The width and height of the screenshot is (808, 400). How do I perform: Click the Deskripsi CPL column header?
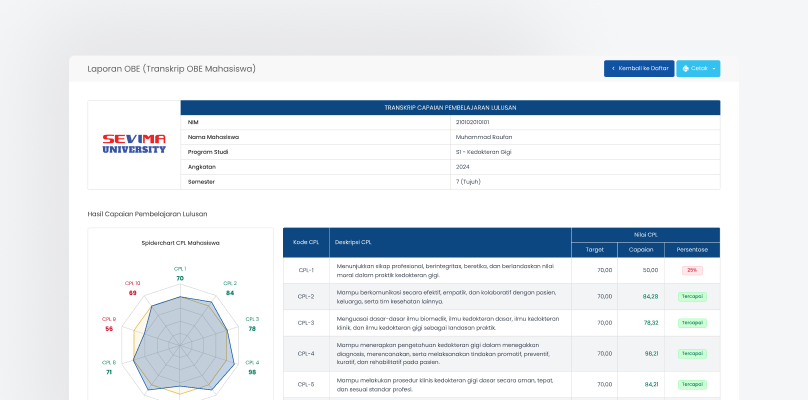(x=354, y=242)
